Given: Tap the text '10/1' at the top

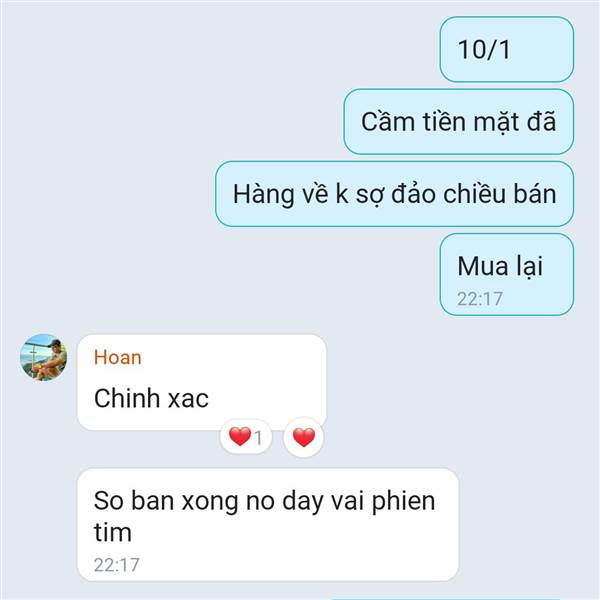Looking at the screenshot, I should (484, 49).
